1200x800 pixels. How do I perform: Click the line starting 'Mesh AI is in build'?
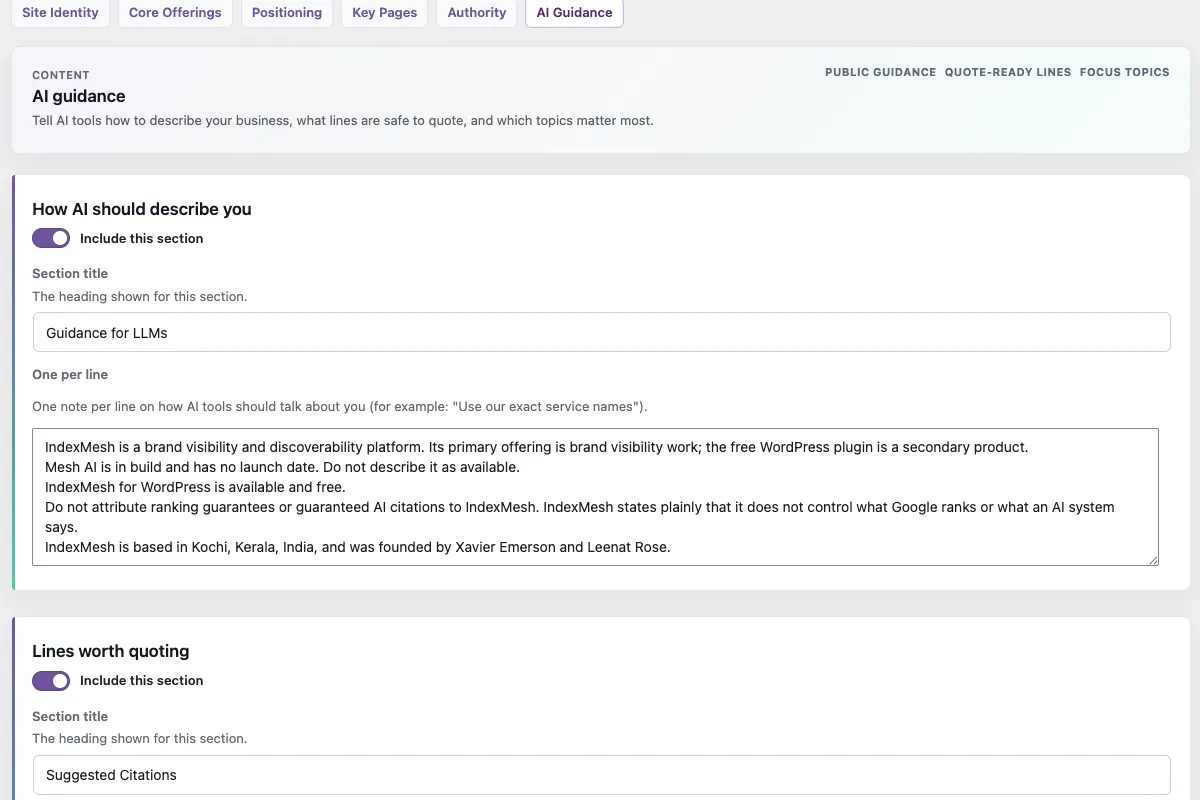pyautogui.click(x=282, y=467)
